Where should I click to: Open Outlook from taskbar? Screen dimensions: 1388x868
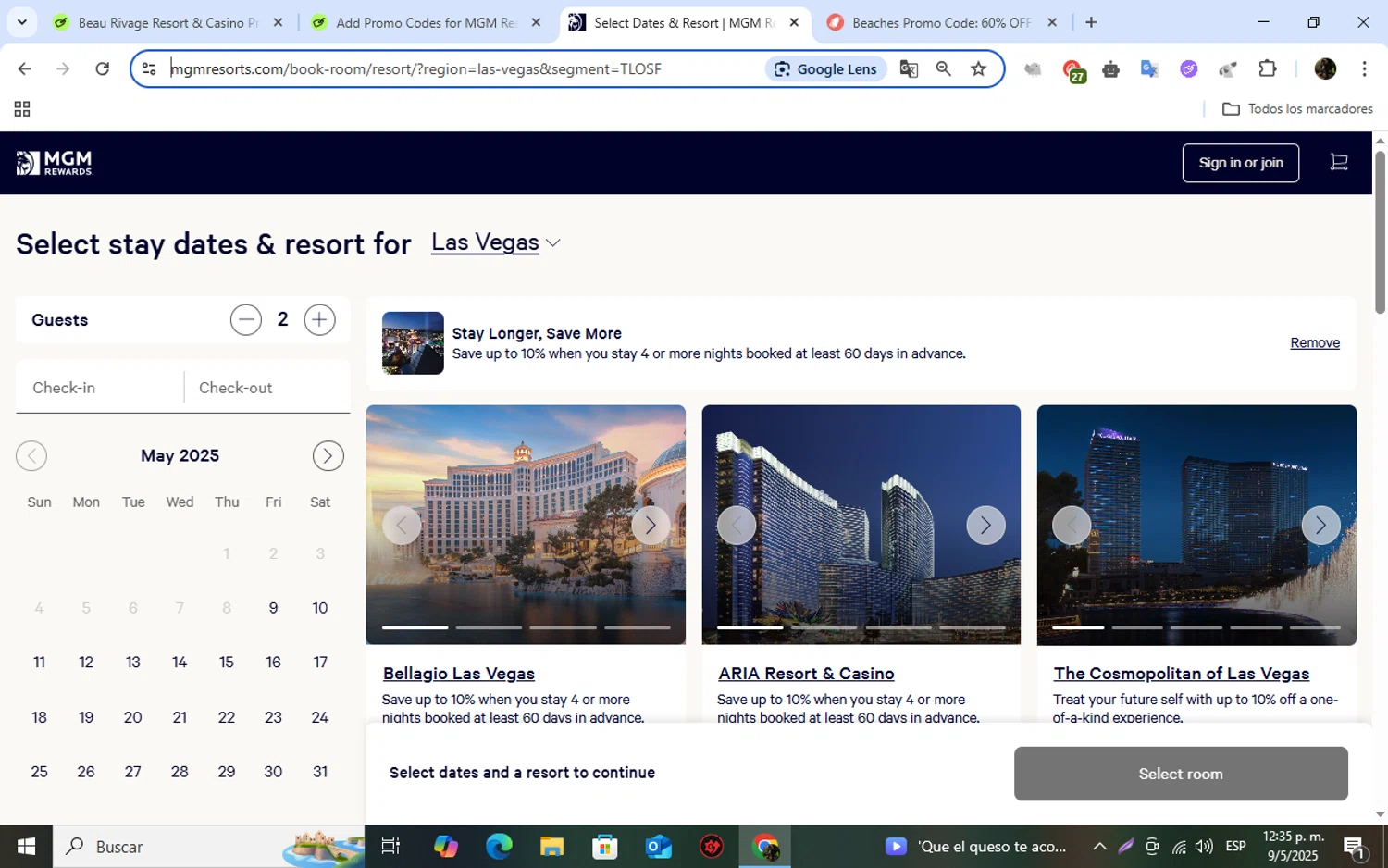pos(659,847)
